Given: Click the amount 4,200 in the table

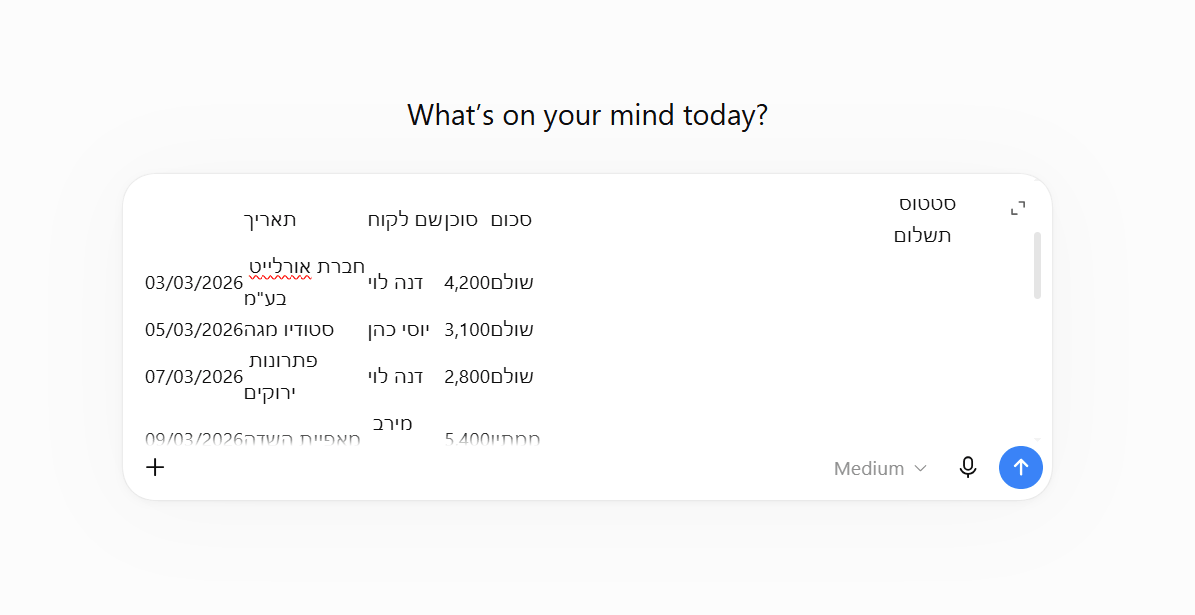Looking at the screenshot, I should click(467, 283).
